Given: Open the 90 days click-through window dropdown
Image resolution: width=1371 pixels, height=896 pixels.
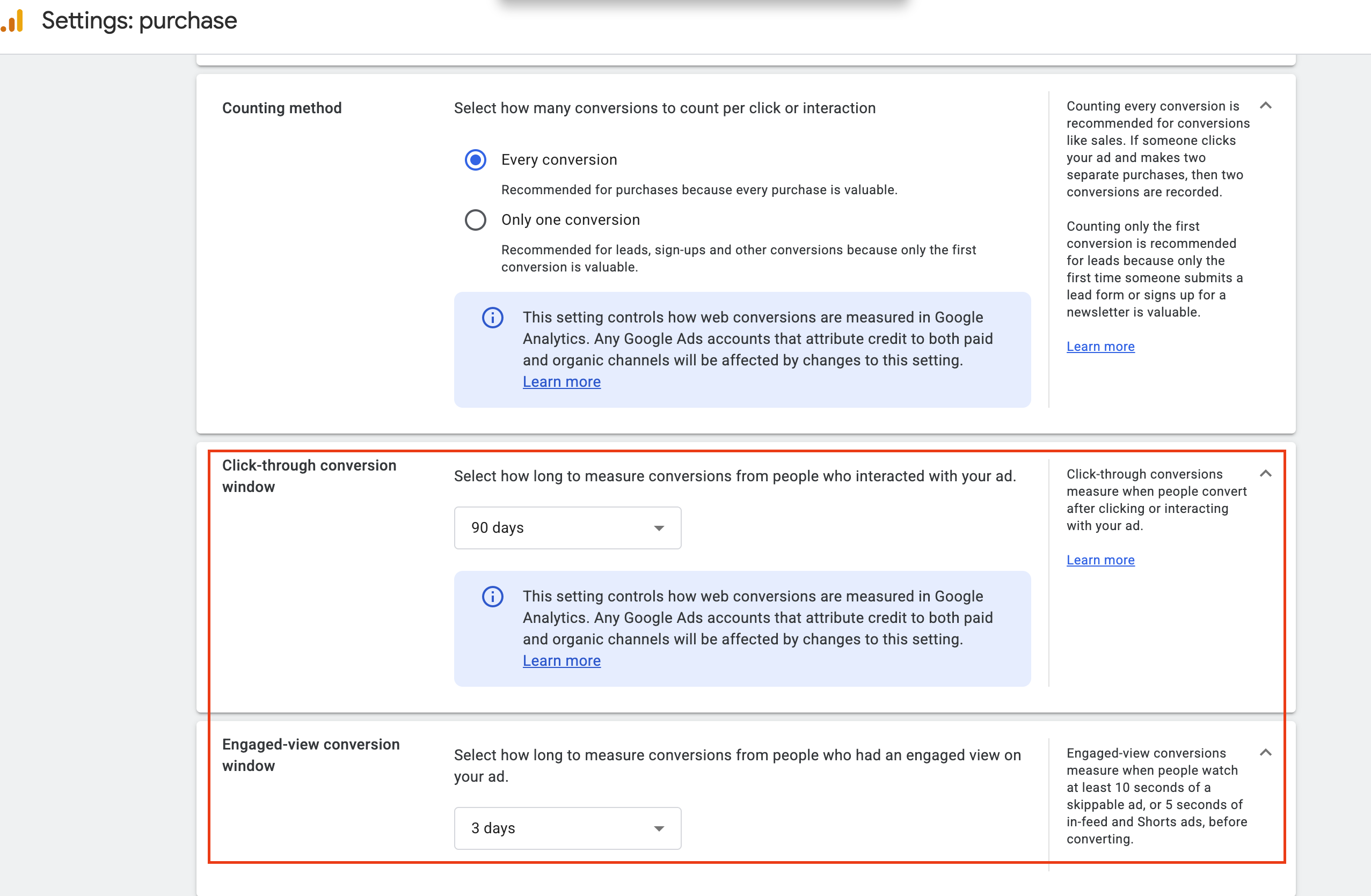Looking at the screenshot, I should [567, 528].
